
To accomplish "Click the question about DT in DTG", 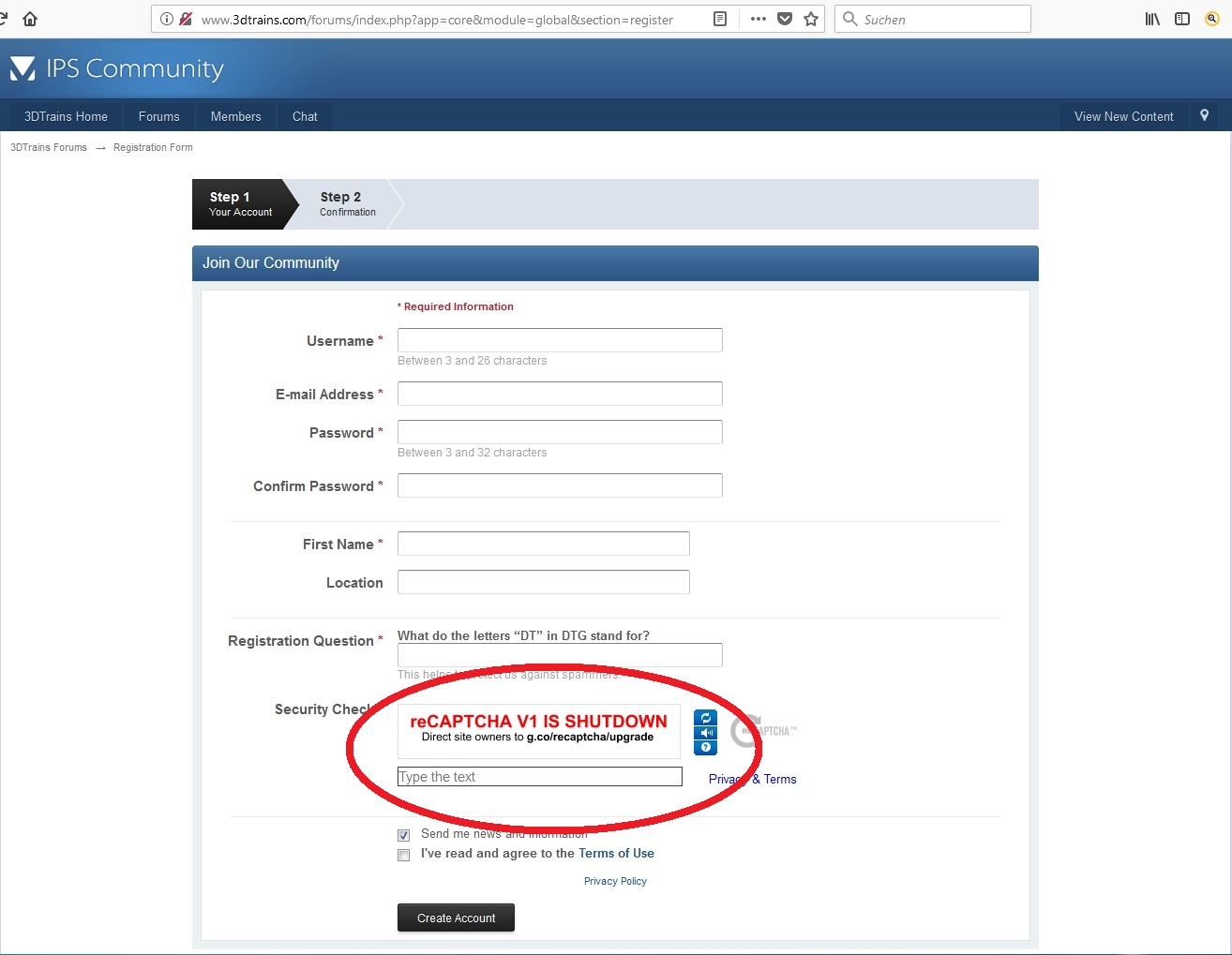I will click(523, 635).
